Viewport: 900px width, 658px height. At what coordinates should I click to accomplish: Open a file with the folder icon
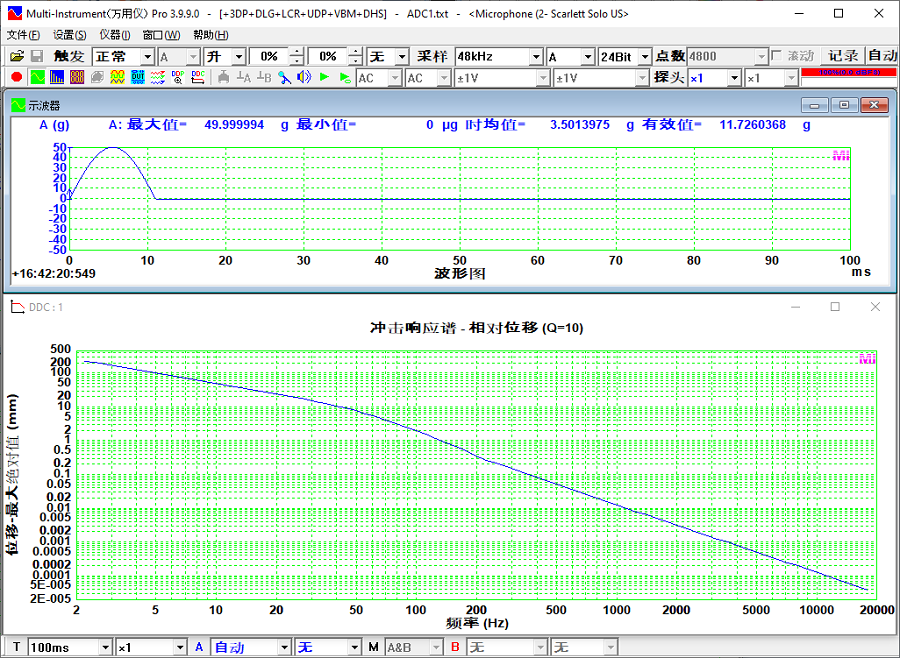tap(17, 56)
